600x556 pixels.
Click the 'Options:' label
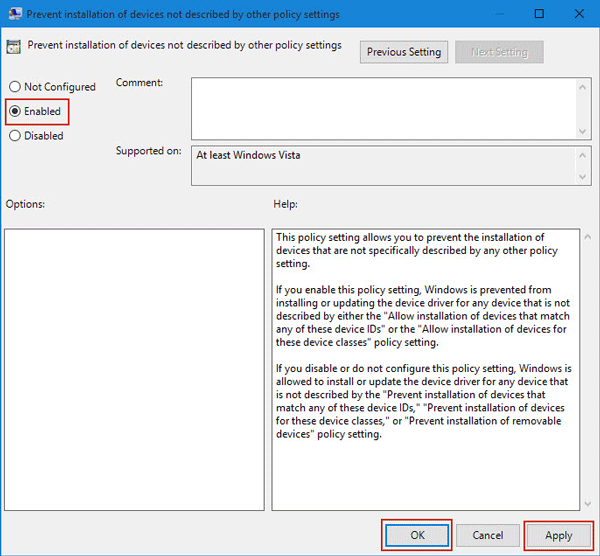[25, 204]
